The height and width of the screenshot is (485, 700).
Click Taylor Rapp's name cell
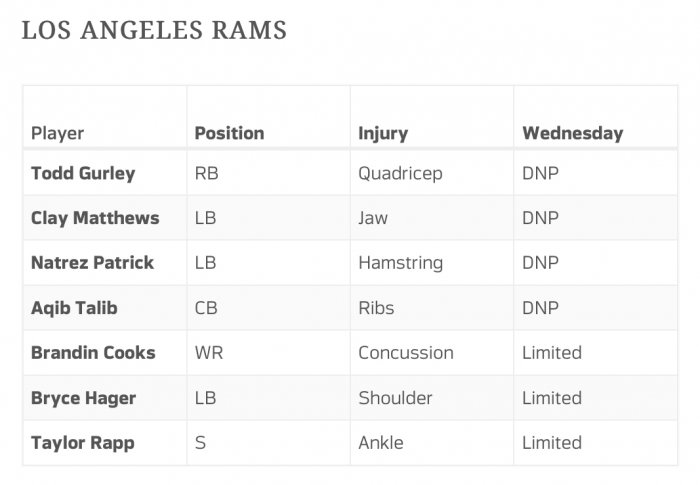pos(83,443)
